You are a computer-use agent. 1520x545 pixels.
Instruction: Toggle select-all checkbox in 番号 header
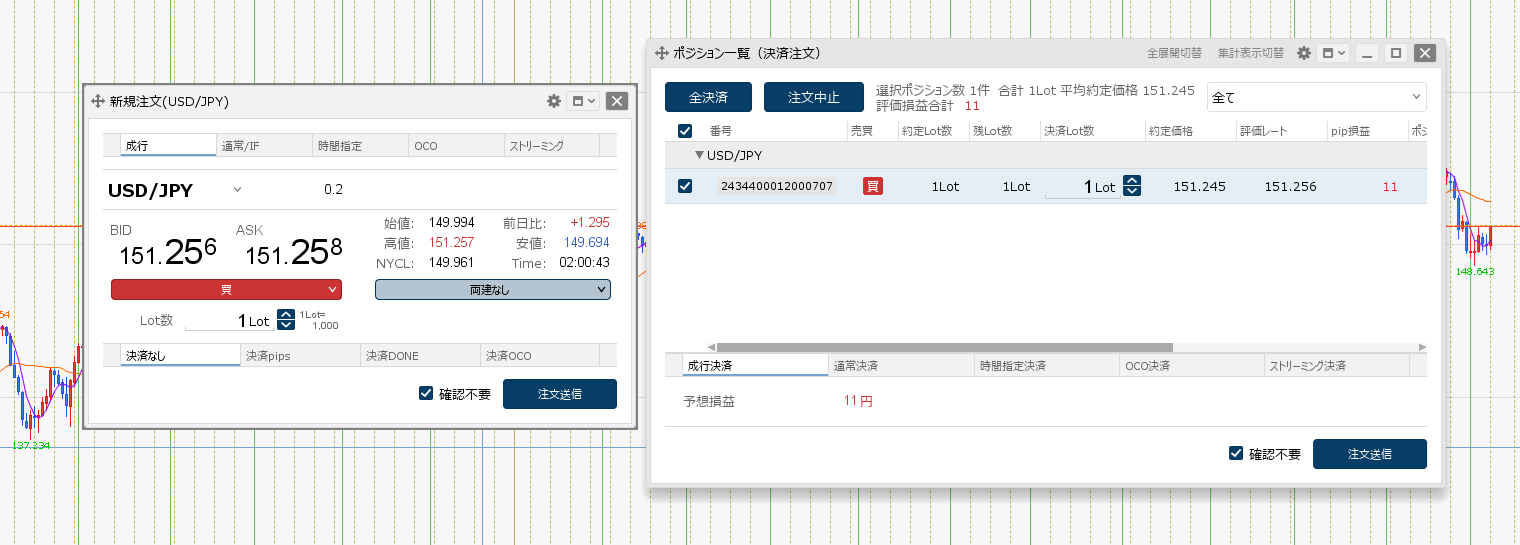tap(685, 131)
